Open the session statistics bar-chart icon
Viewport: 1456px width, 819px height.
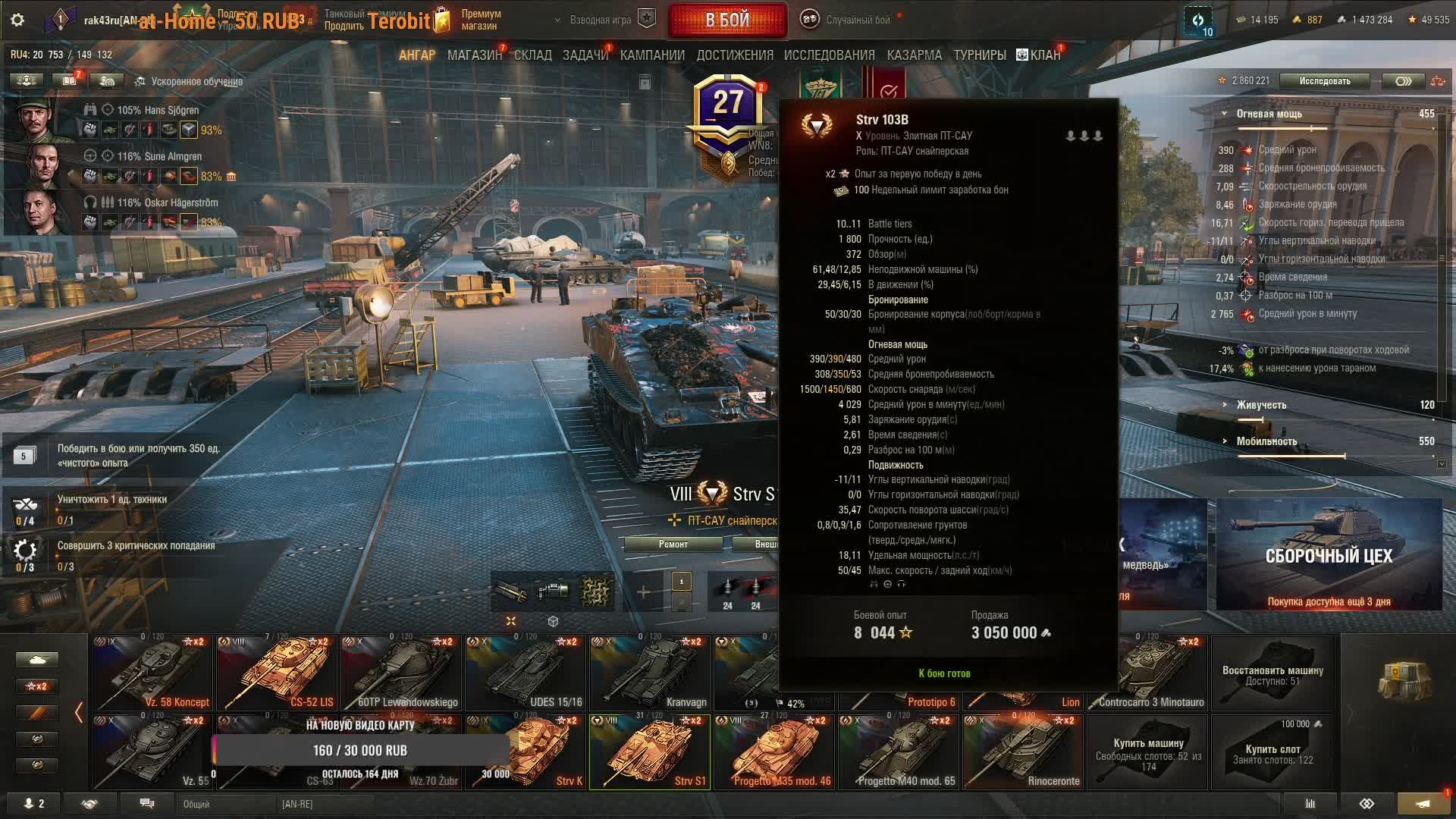1310,803
